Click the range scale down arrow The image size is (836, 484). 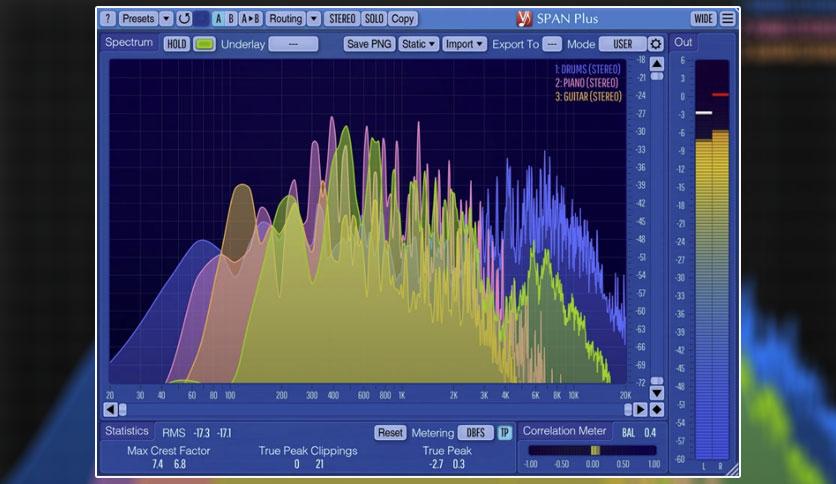point(657,393)
